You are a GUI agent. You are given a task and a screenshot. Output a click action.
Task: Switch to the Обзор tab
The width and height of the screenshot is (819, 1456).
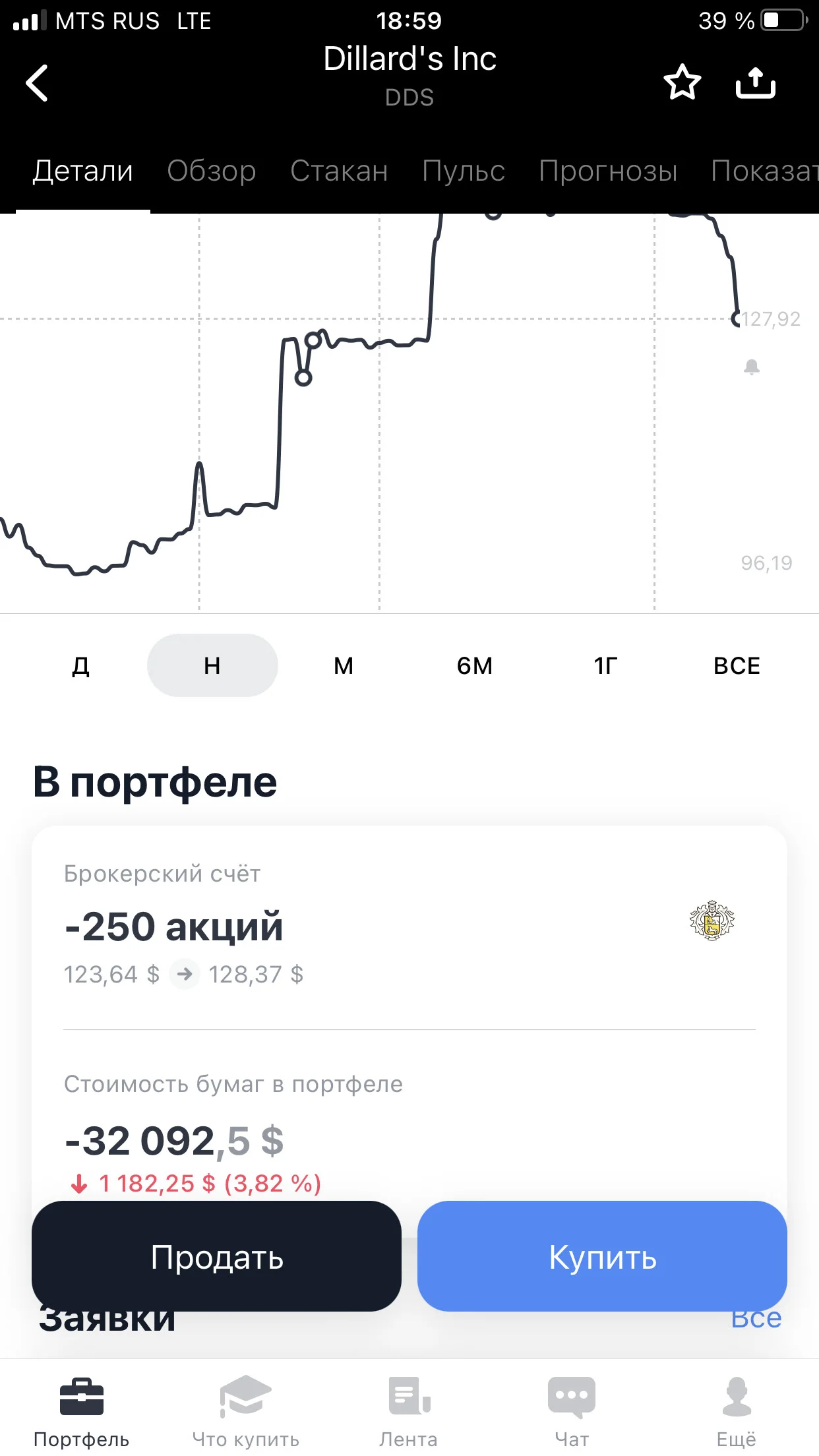tap(212, 171)
